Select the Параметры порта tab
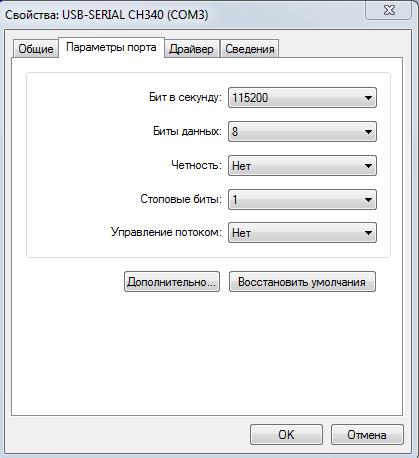 (111, 47)
